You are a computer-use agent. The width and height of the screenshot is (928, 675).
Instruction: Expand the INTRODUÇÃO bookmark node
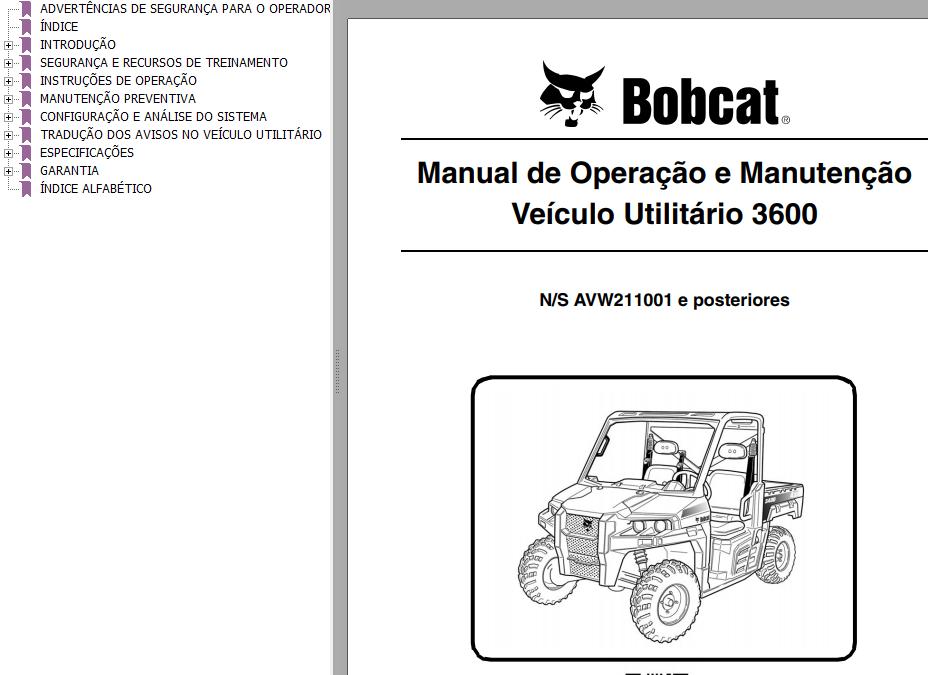[8, 45]
